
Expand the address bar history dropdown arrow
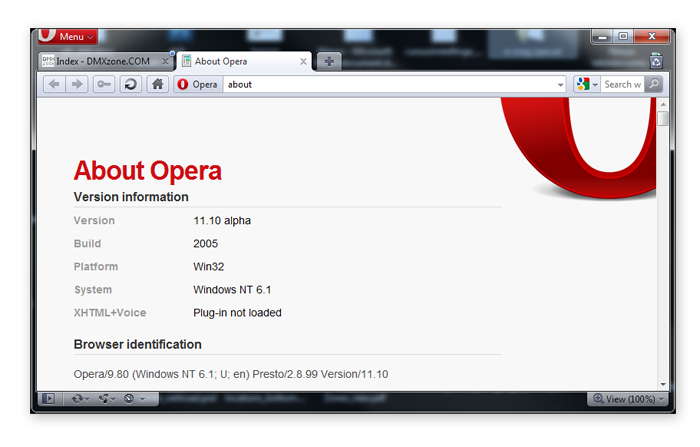tap(560, 85)
